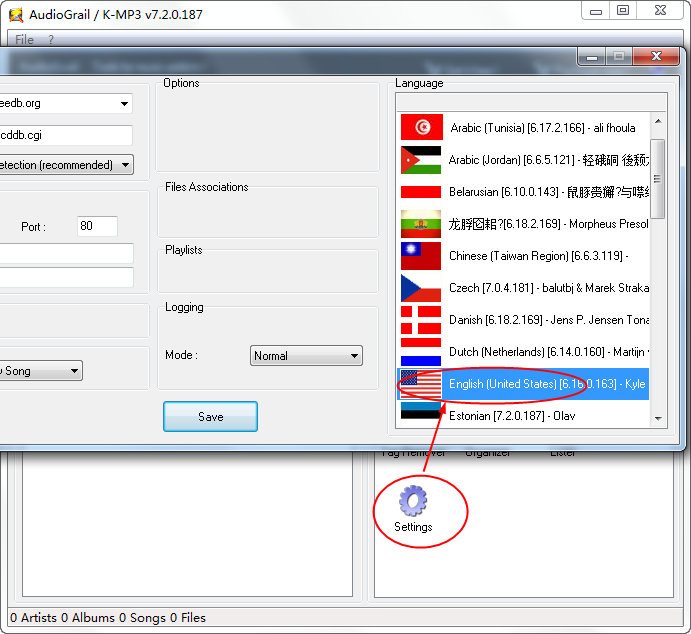
Task: Choose Arabic (Tunisia) language entry
Action: point(523,128)
